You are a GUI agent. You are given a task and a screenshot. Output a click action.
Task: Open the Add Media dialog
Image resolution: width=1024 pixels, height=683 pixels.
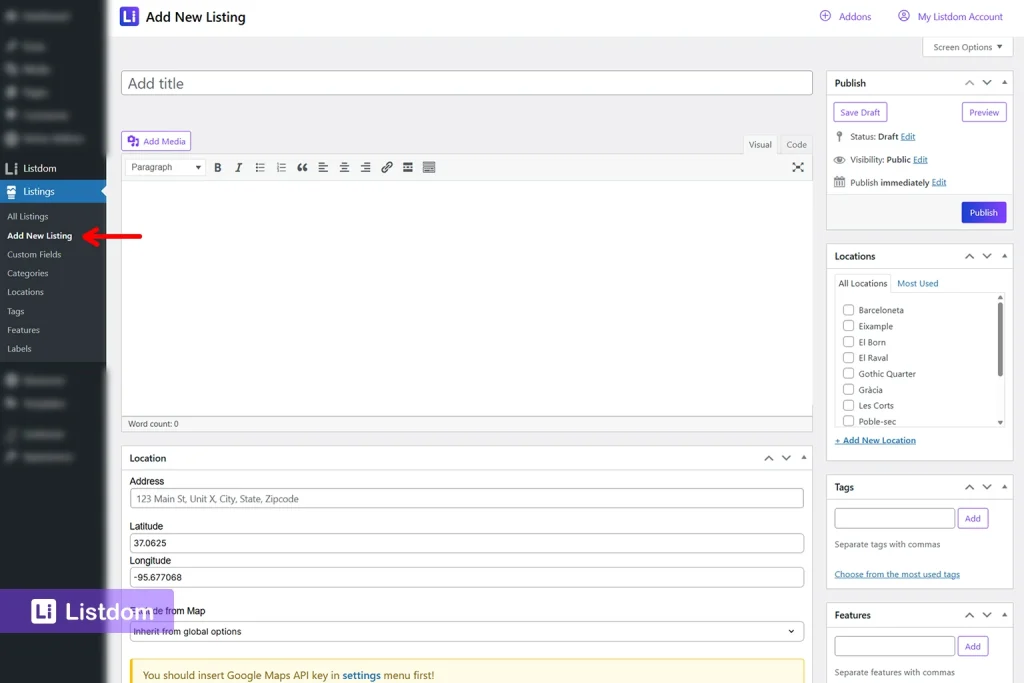(x=156, y=141)
